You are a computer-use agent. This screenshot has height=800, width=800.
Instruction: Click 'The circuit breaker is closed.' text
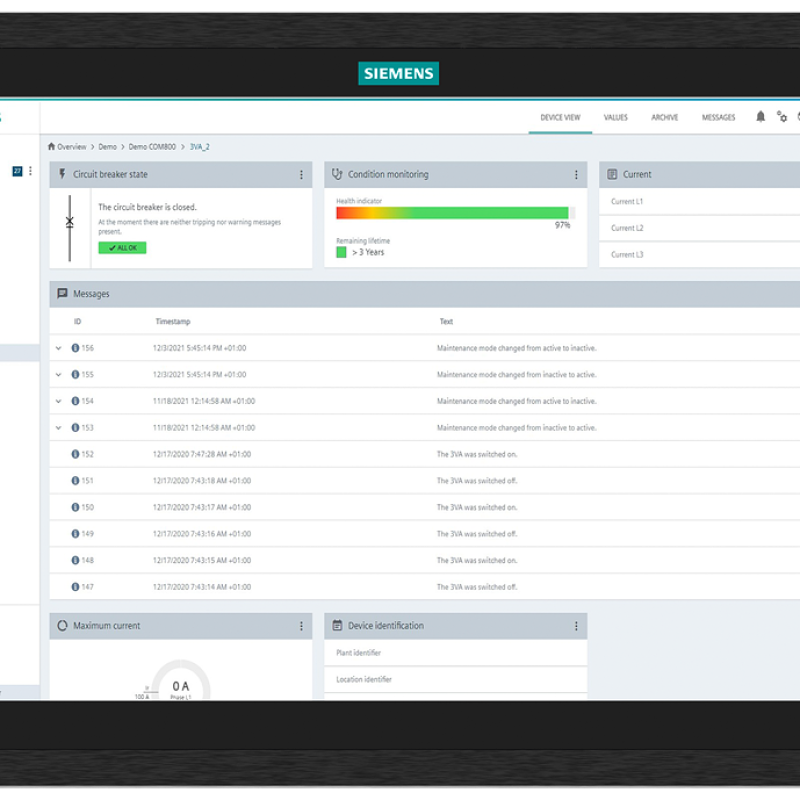point(147,207)
